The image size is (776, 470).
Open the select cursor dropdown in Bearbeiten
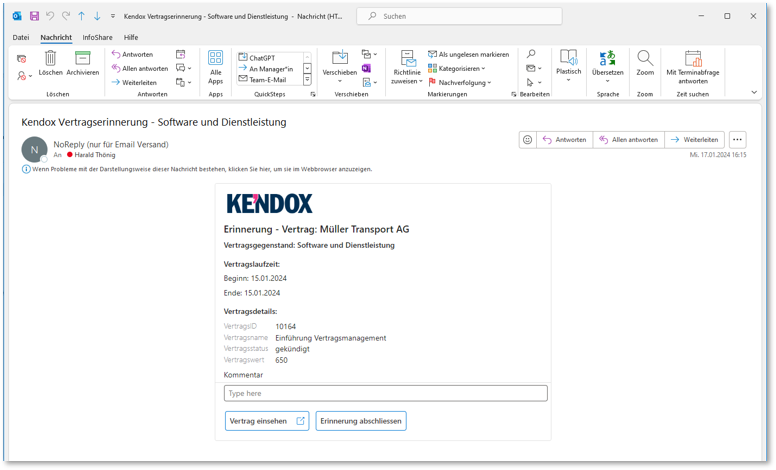(x=534, y=82)
